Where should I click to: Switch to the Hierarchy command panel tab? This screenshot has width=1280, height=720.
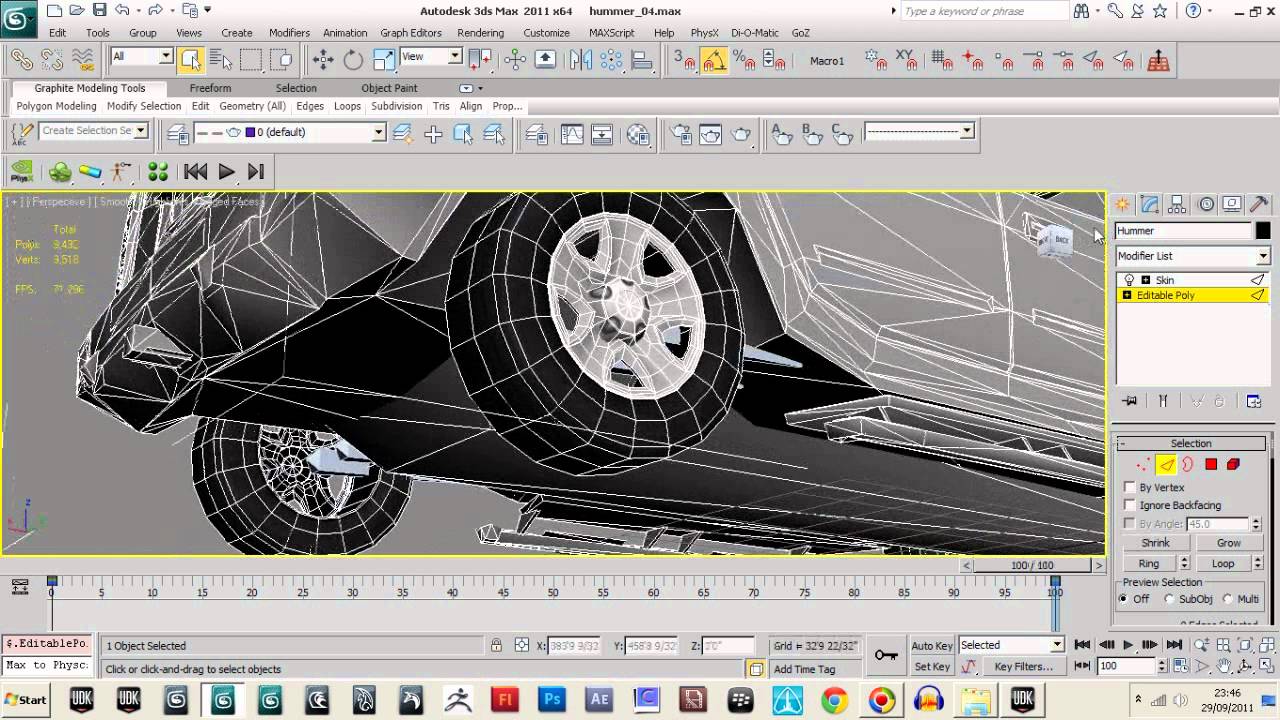point(1177,204)
